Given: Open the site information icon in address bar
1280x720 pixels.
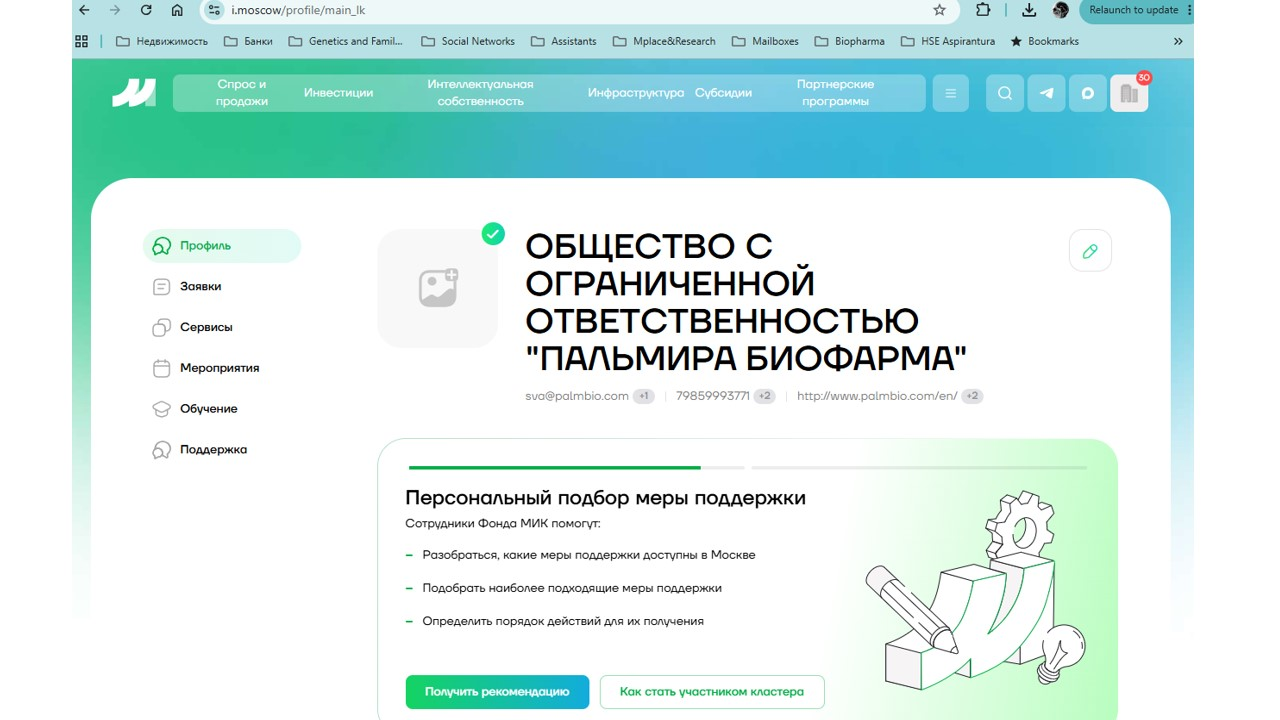Looking at the screenshot, I should pos(212,10).
